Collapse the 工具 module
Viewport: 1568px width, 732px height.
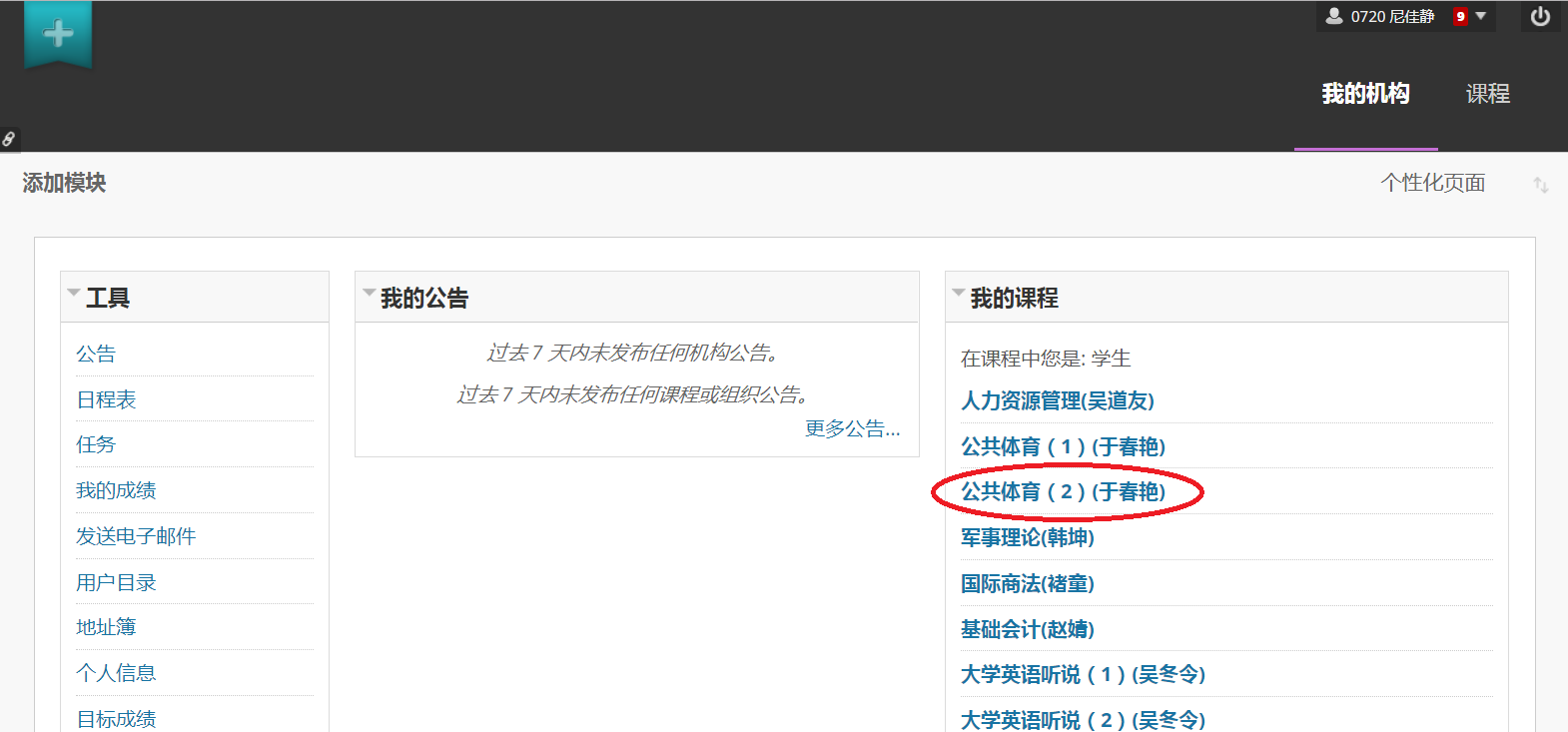74,294
